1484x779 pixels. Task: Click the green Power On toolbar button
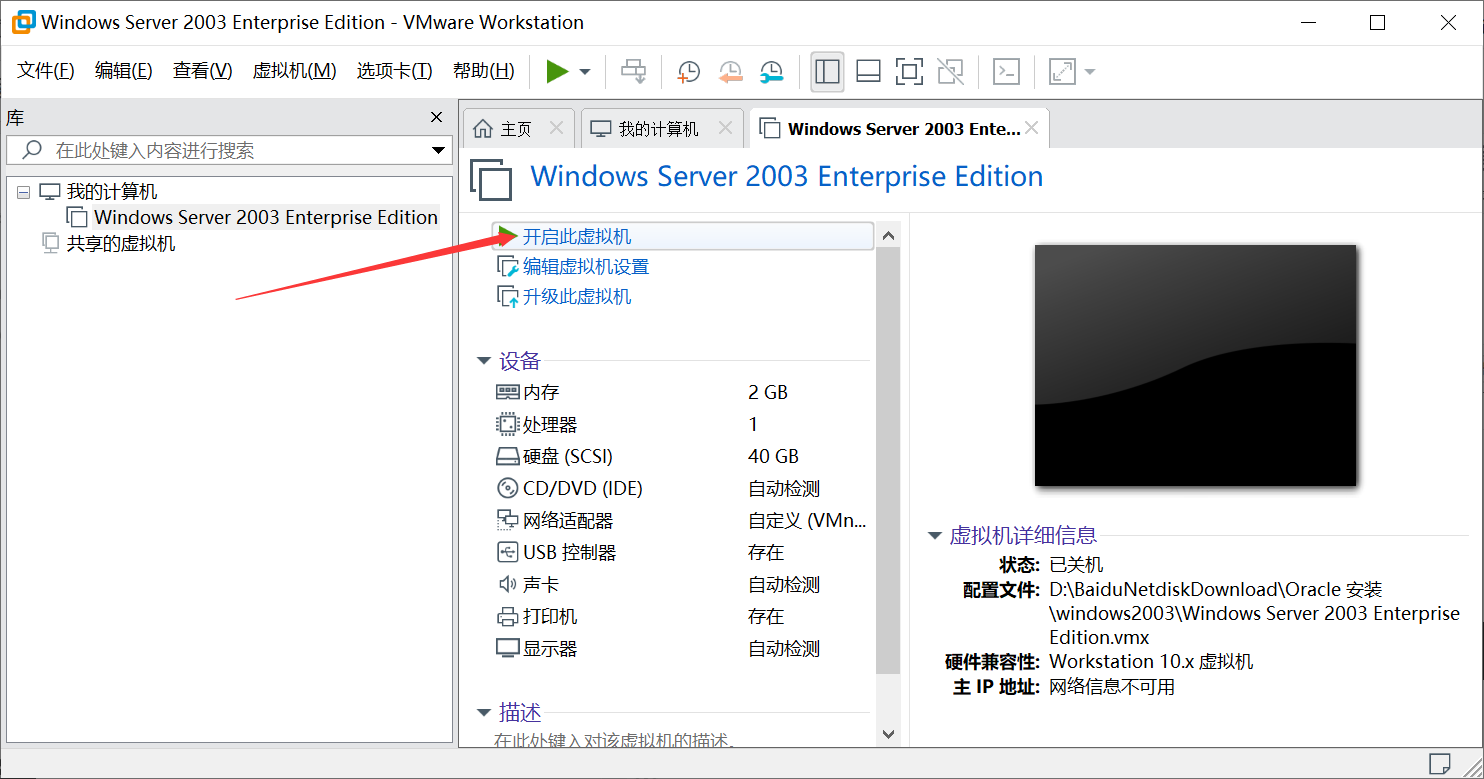[x=557, y=71]
